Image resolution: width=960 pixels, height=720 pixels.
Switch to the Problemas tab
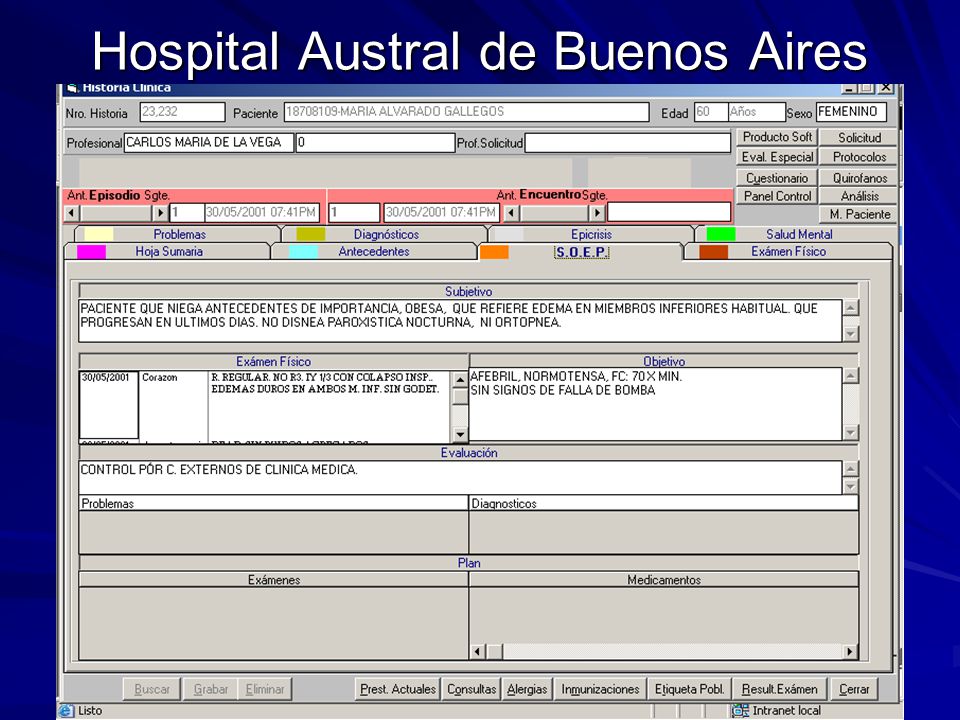[x=179, y=234]
